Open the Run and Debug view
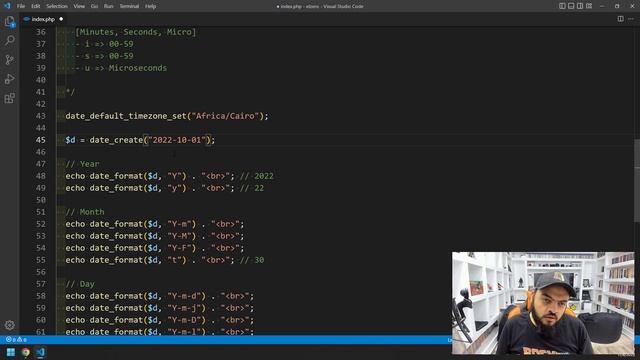This screenshot has width=640, height=360. point(9,79)
